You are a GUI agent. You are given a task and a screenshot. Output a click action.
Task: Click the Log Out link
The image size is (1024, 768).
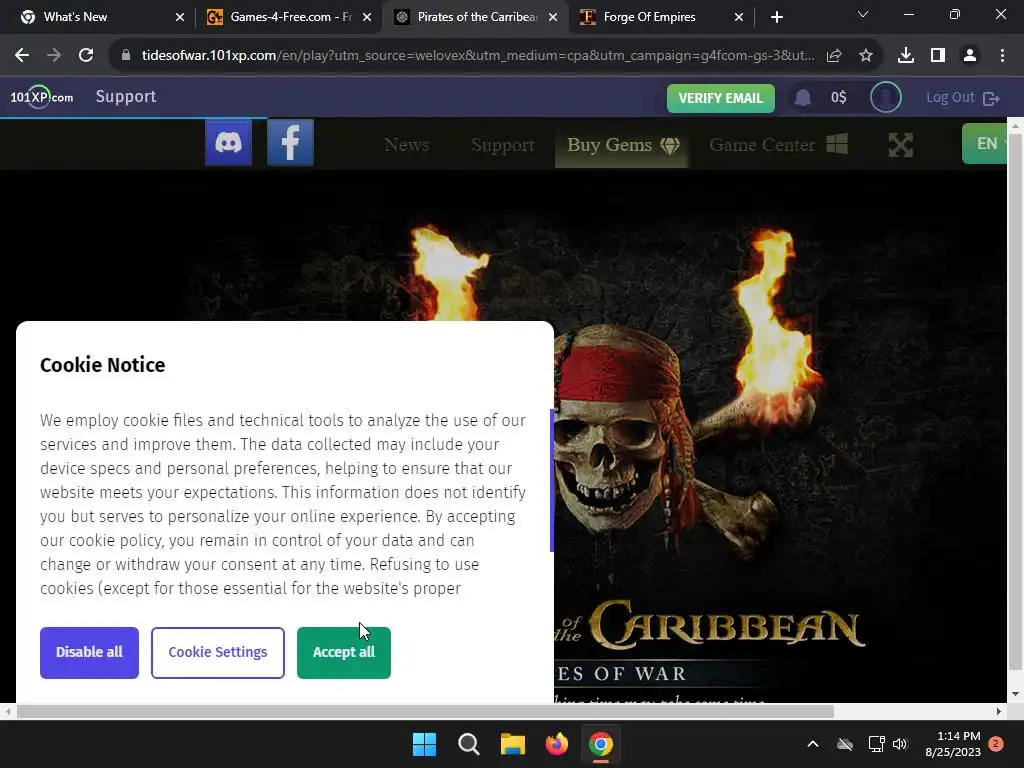(x=963, y=98)
